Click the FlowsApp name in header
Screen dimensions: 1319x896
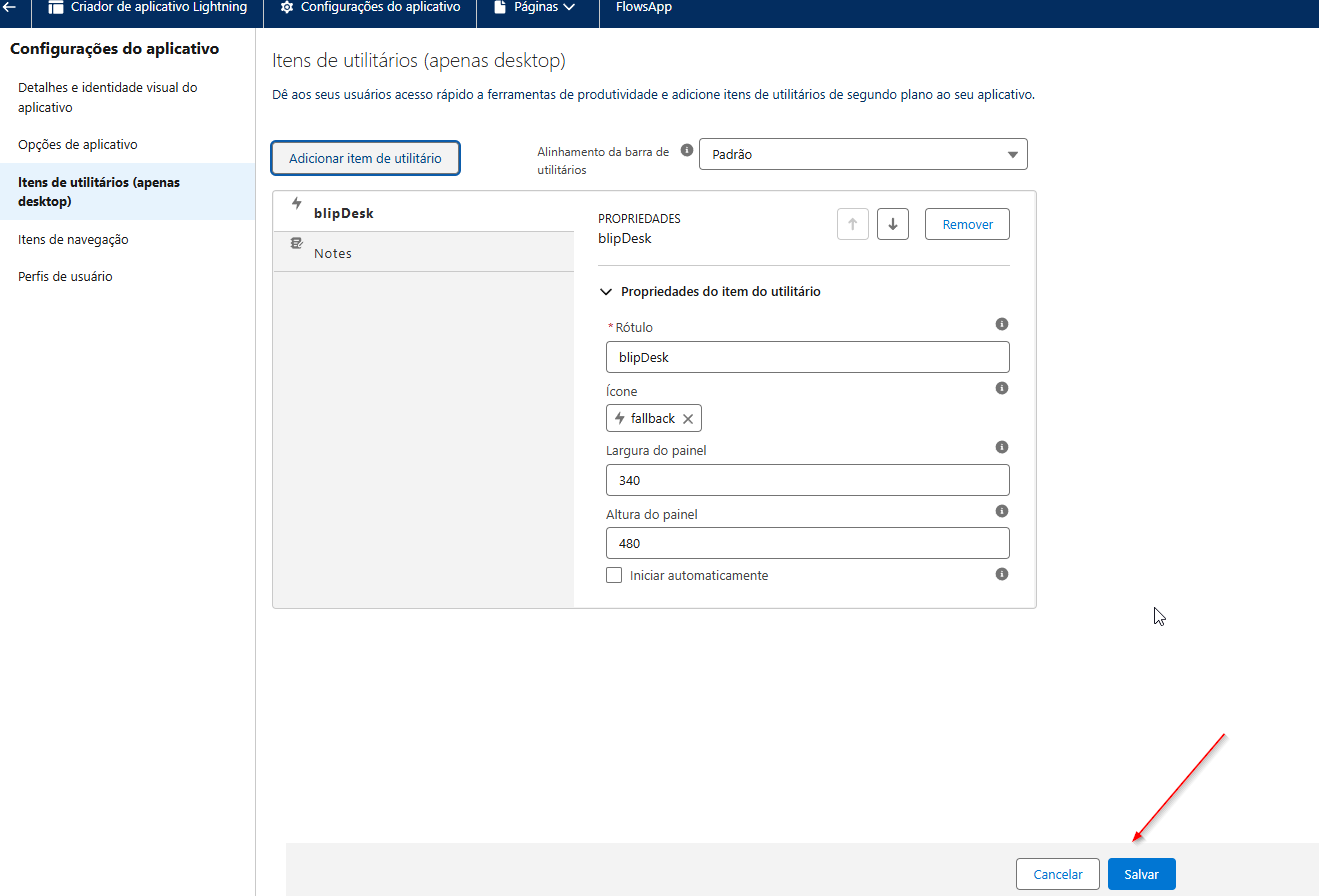[644, 7]
